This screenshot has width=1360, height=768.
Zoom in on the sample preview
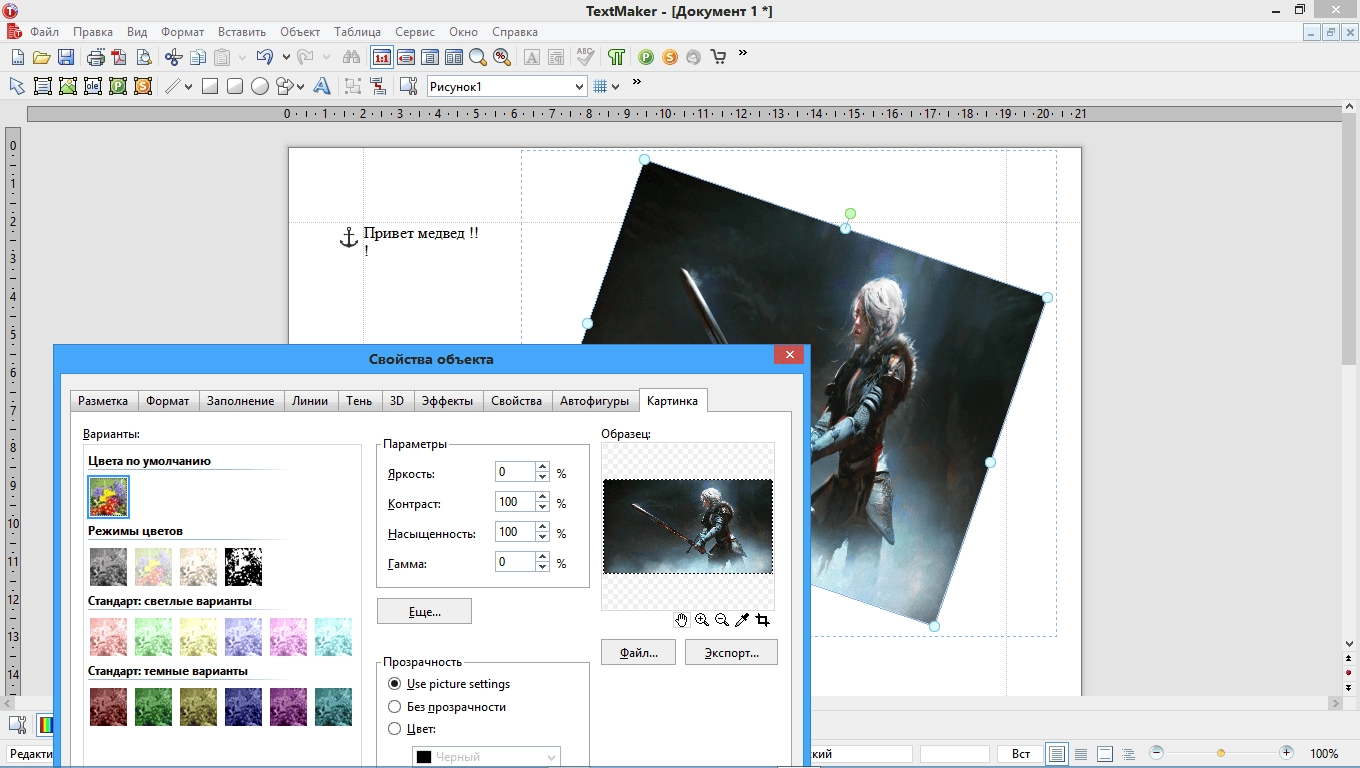702,620
